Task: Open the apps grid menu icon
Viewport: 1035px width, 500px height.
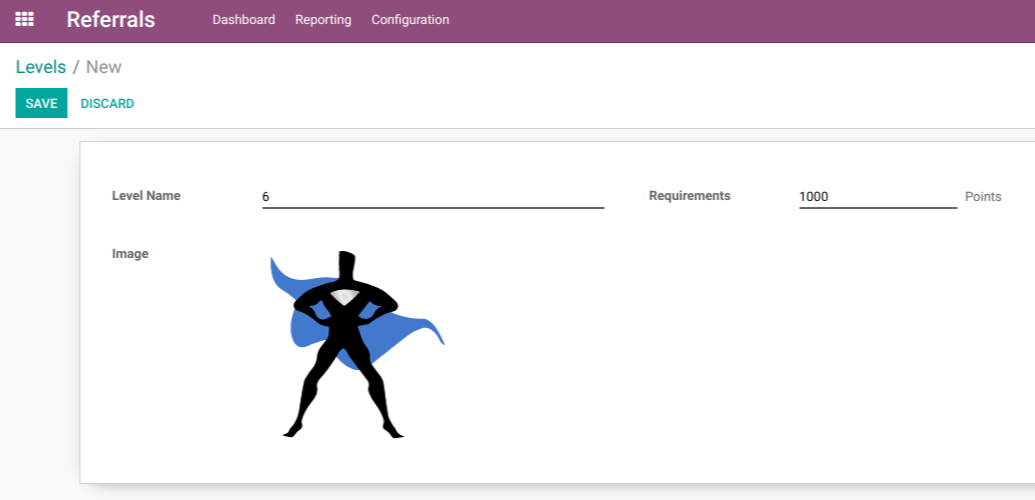Action: pos(24,20)
